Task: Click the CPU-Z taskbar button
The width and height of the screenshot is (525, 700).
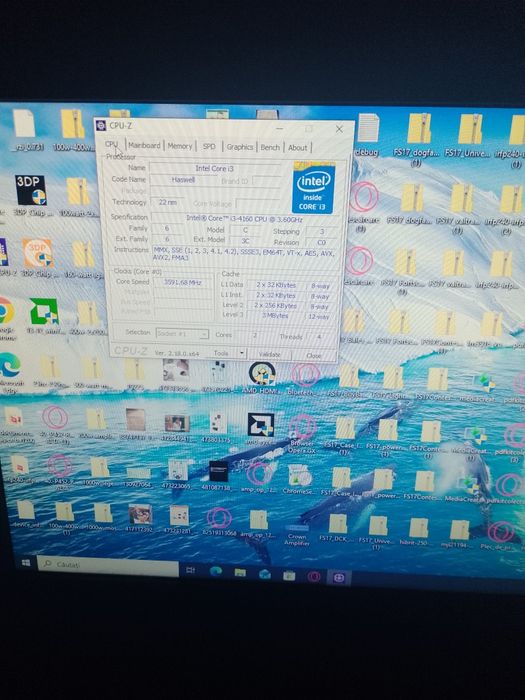Action: pos(338,578)
